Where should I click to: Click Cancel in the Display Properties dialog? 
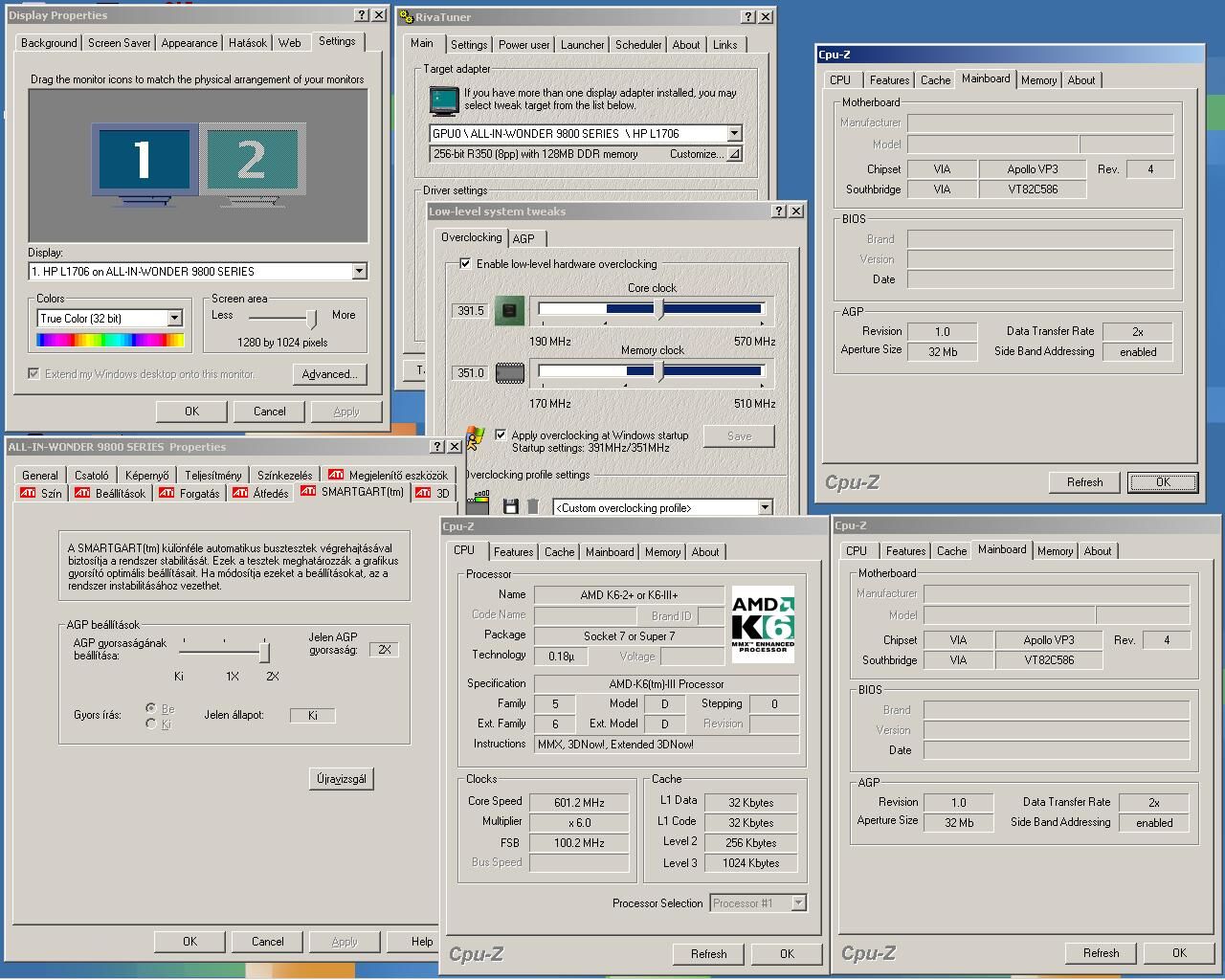[269, 412]
